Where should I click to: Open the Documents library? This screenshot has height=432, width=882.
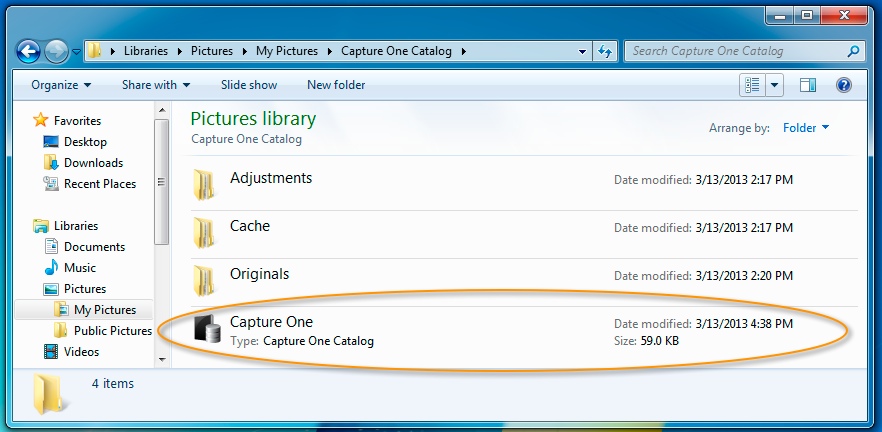[94, 246]
